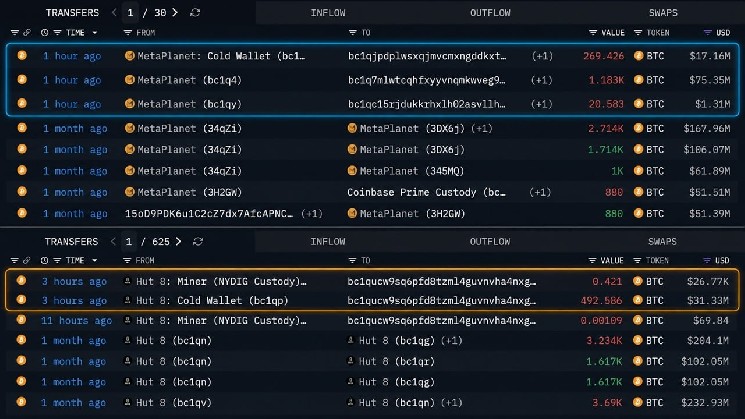Go to previous page in Hut 8 transfers
The image size is (745, 419).
point(113,241)
